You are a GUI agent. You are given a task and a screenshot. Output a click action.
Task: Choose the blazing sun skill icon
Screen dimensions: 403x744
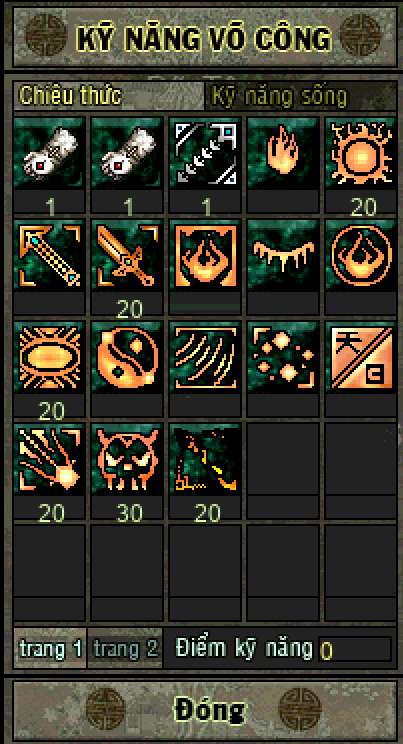361,153
